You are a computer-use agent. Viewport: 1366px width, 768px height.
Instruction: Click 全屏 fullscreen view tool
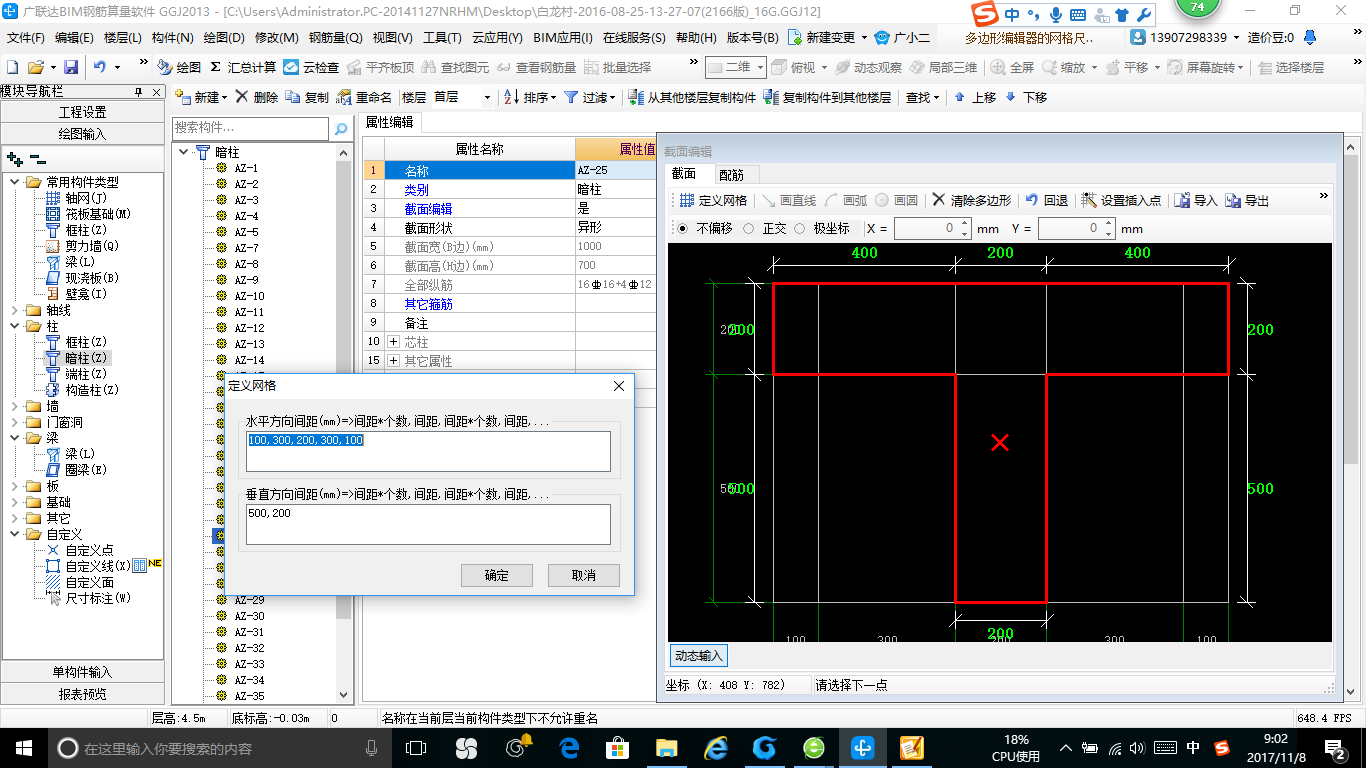1012,67
